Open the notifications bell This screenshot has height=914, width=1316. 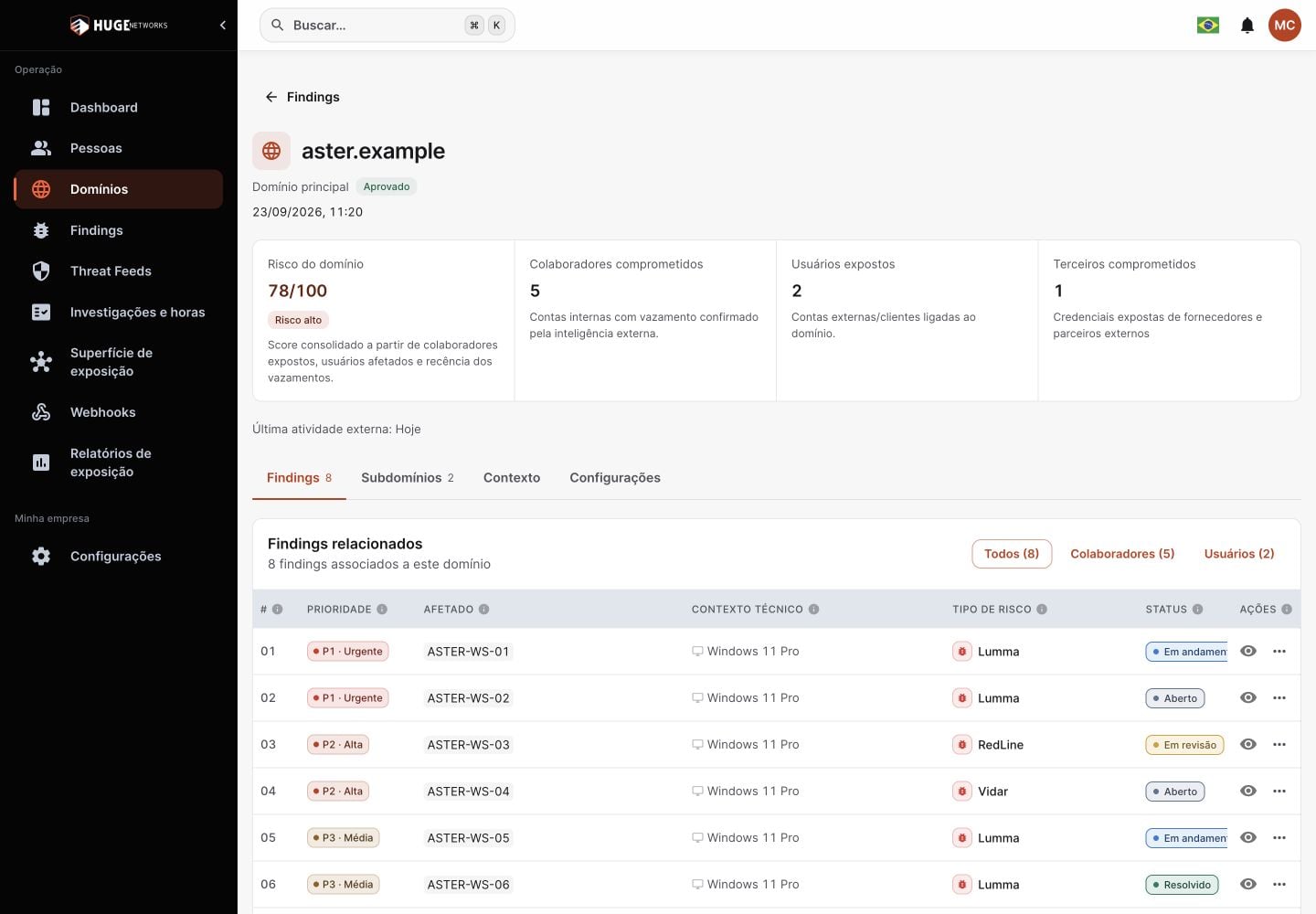(x=1247, y=26)
